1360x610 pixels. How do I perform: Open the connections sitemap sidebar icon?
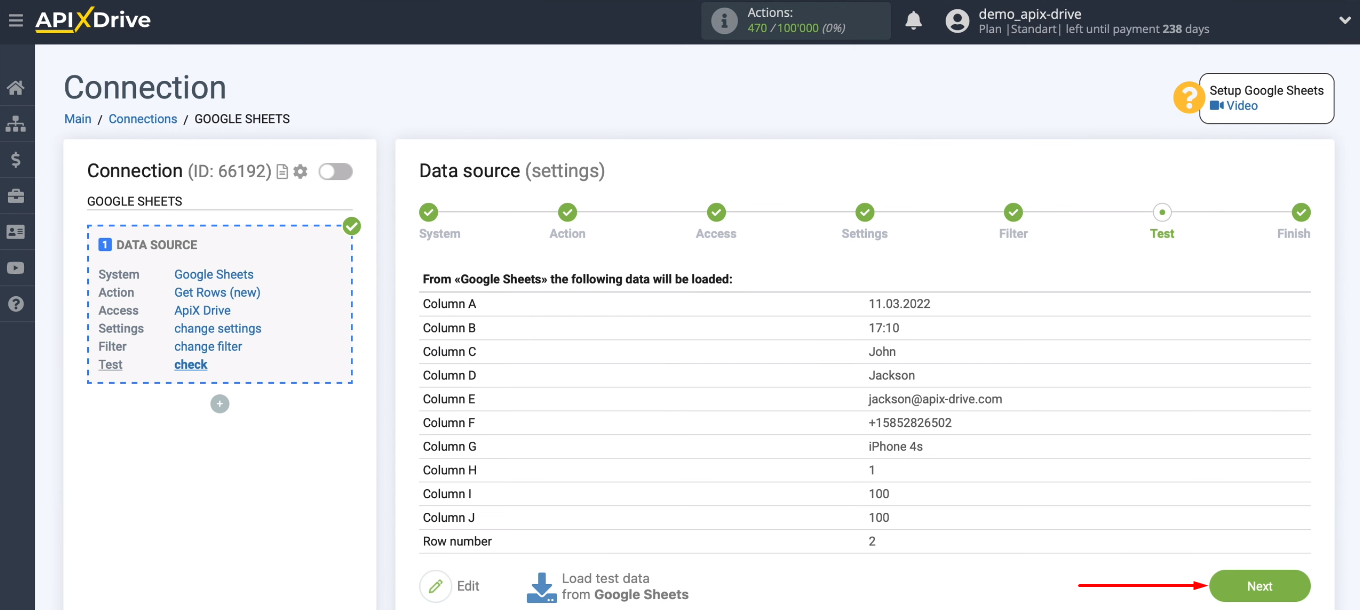[x=16, y=124]
